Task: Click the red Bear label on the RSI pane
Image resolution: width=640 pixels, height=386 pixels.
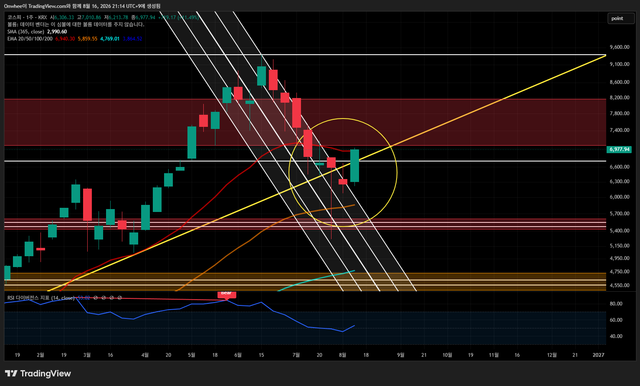Action: [x=227, y=294]
